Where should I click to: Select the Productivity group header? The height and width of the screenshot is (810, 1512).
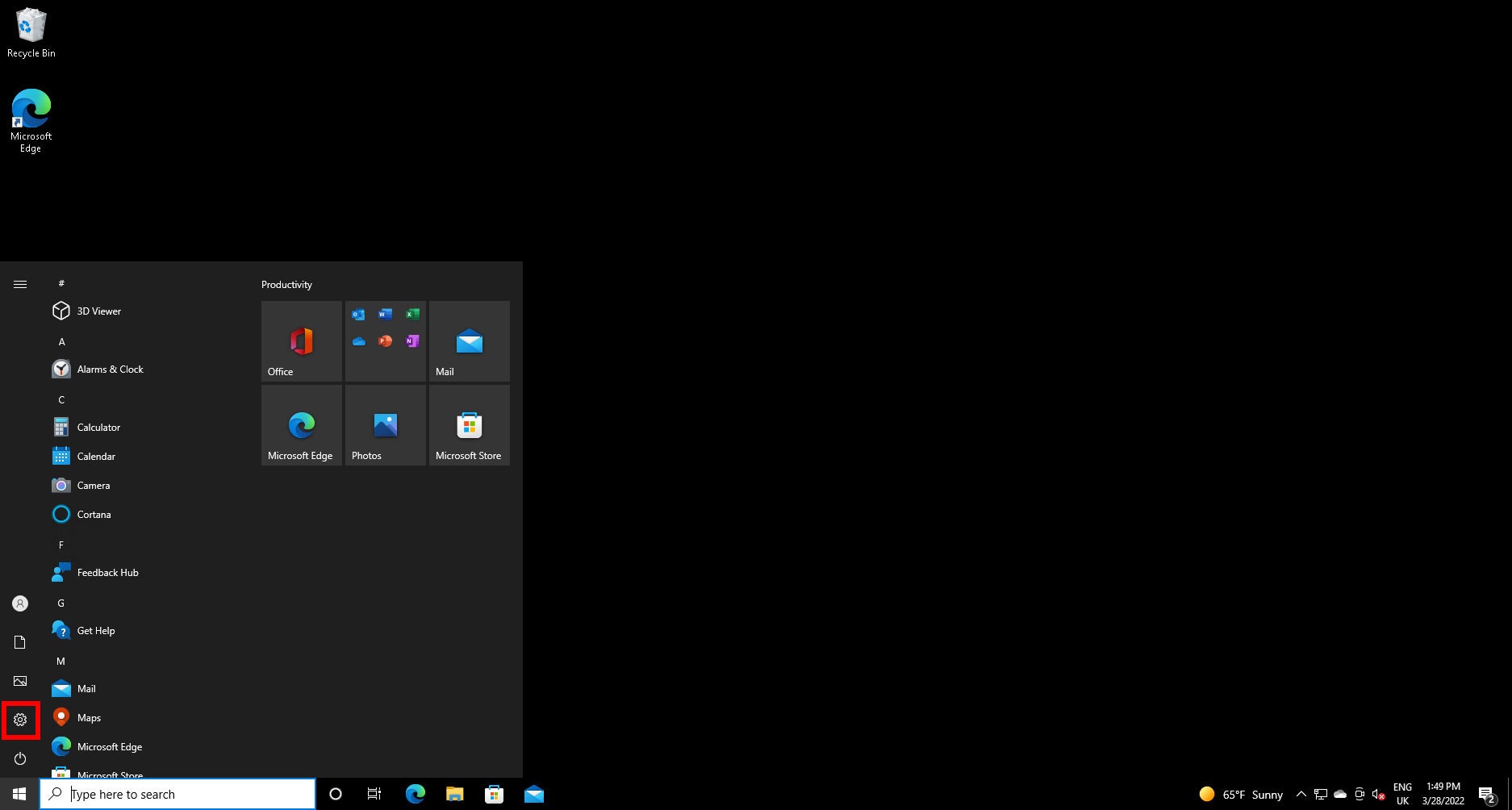click(x=286, y=285)
